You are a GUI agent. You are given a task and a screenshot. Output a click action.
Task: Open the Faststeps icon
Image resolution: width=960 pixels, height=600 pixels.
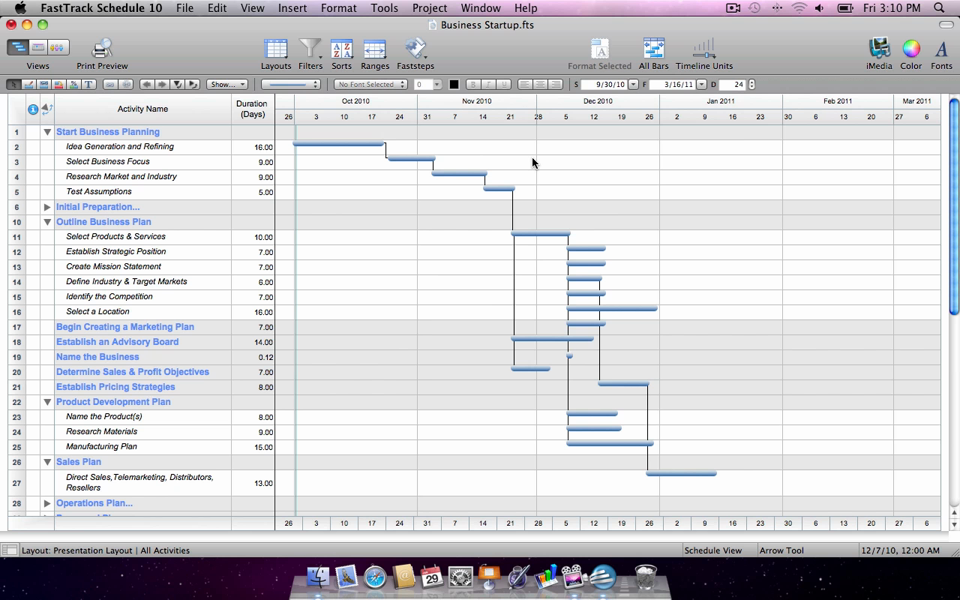pyautogui.click(x=415, y=49)
